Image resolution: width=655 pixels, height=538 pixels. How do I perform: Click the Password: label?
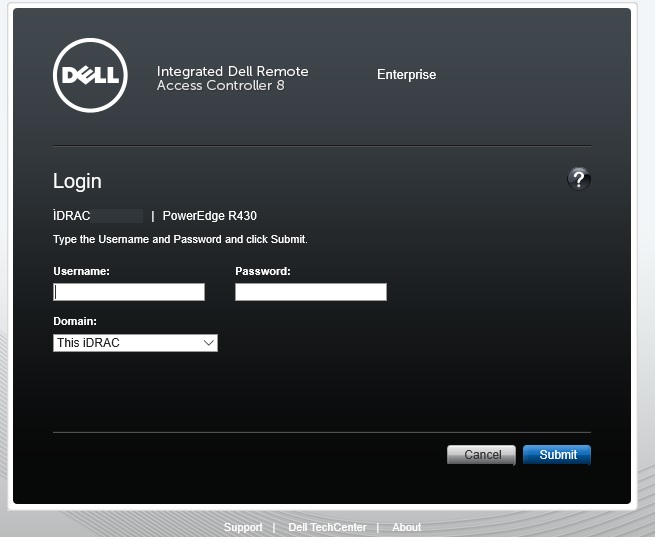(263, 271)
